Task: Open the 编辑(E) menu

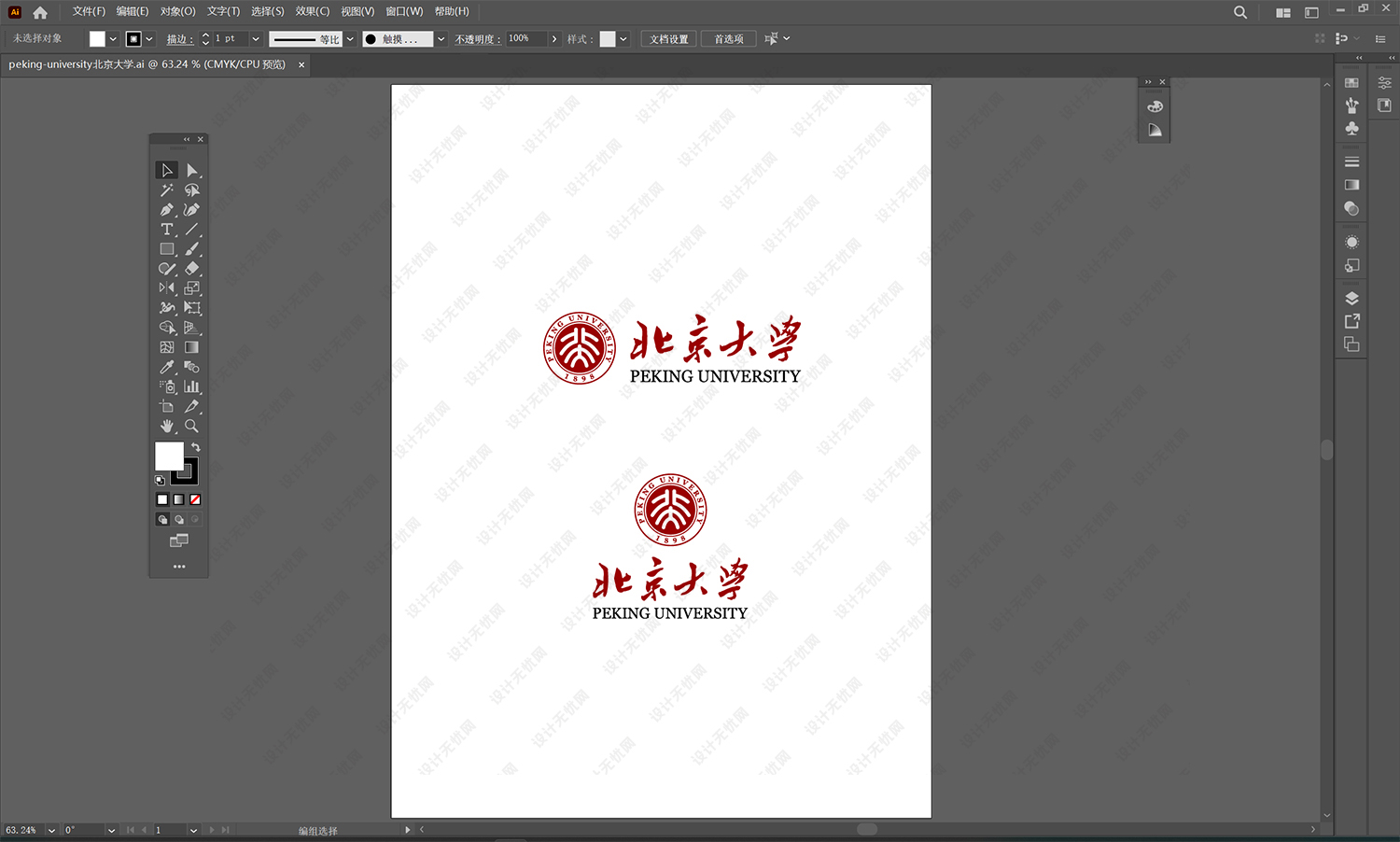Action: coord(133,11)
